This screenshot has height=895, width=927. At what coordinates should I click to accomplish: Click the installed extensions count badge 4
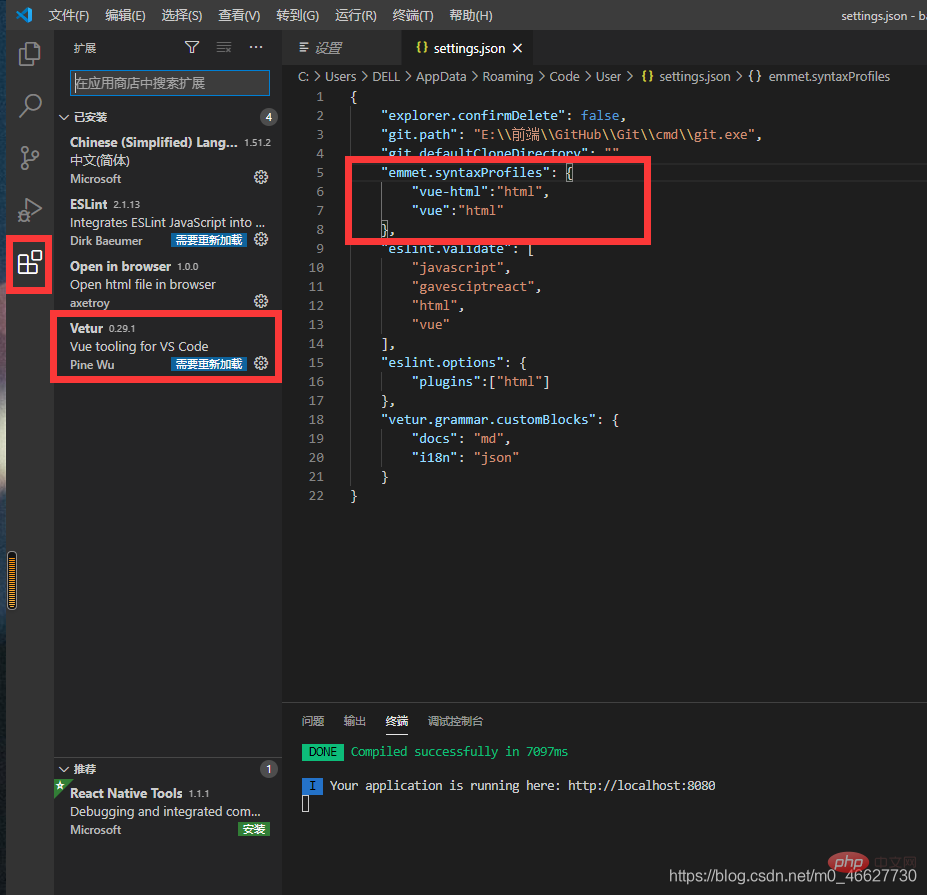(268, 117)
